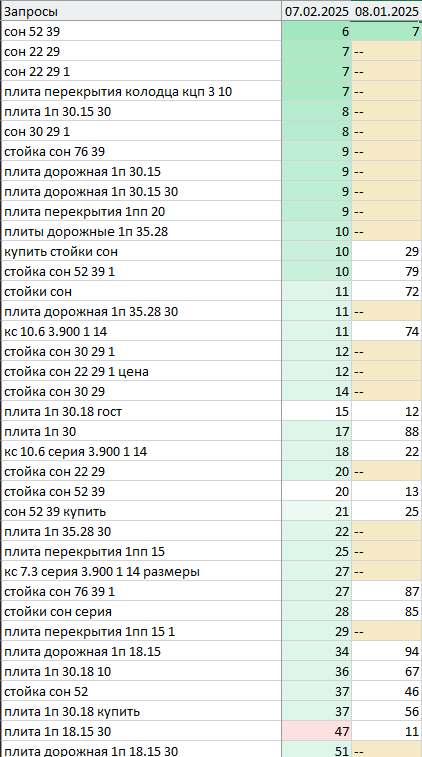Select value 94 for 'плита дорожная 1п 18.15'

(x=386, y=652)
